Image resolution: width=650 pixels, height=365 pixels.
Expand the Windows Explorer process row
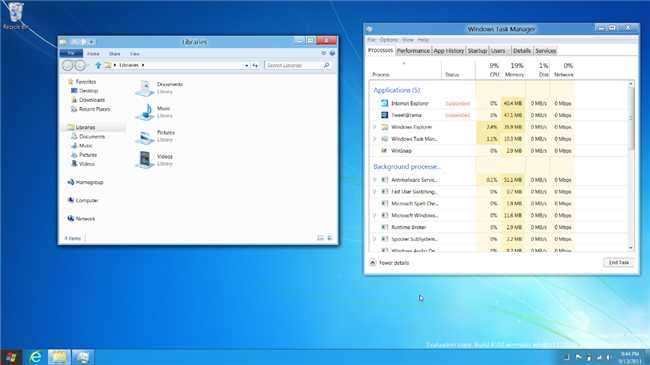375,127
